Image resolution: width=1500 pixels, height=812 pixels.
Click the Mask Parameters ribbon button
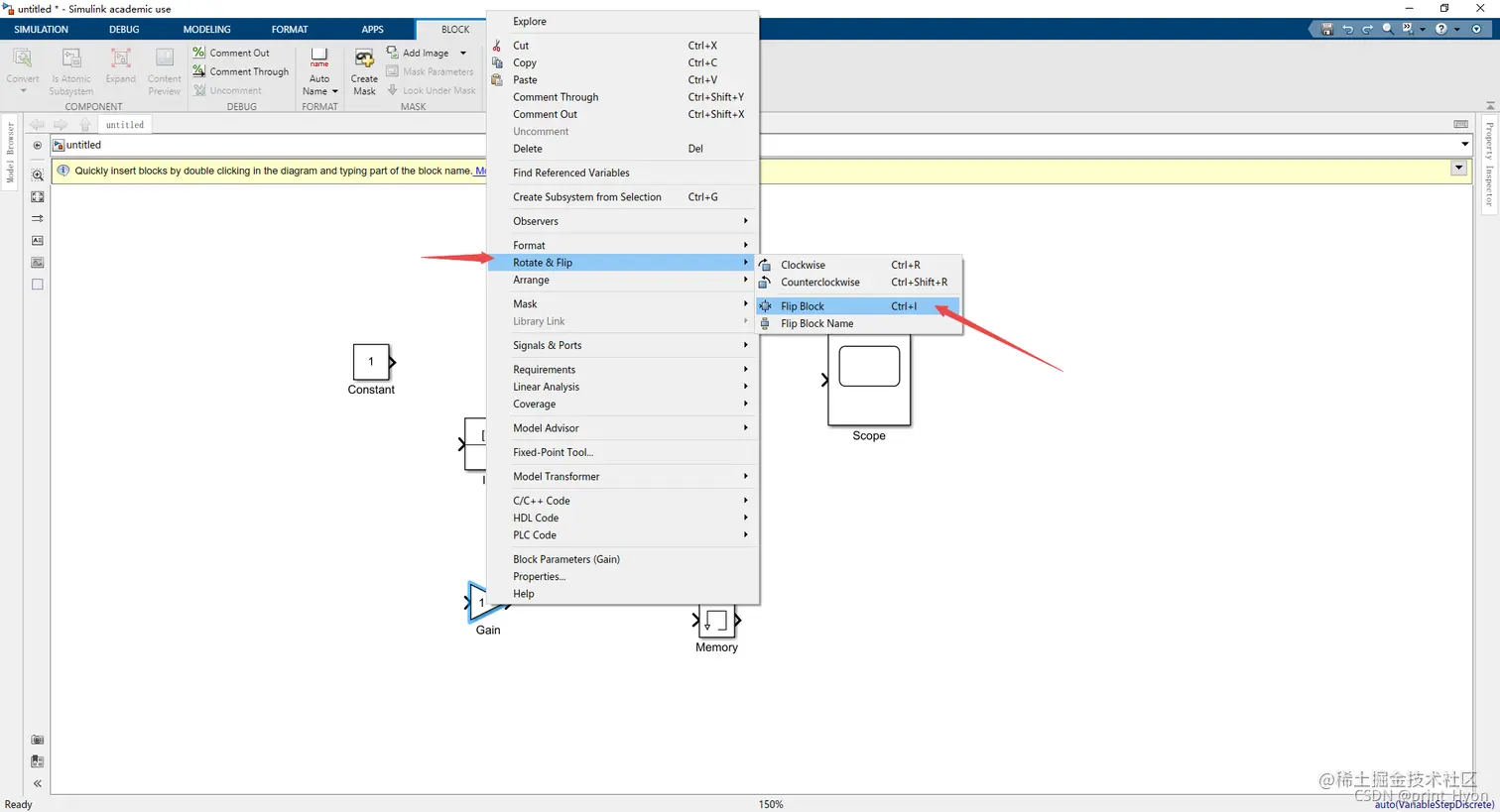click(430, 71)
